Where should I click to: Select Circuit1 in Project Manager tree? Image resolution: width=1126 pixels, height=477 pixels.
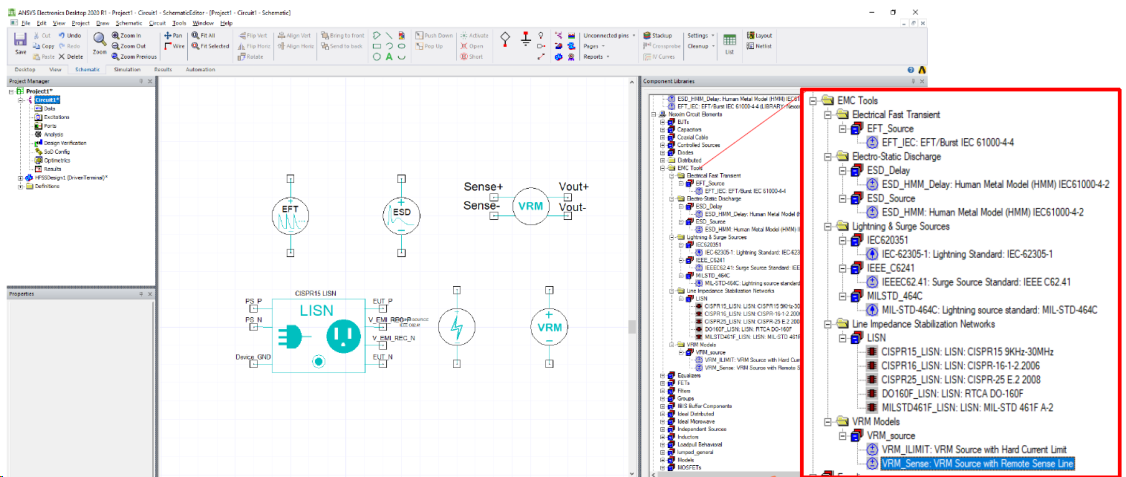[47, 100]
